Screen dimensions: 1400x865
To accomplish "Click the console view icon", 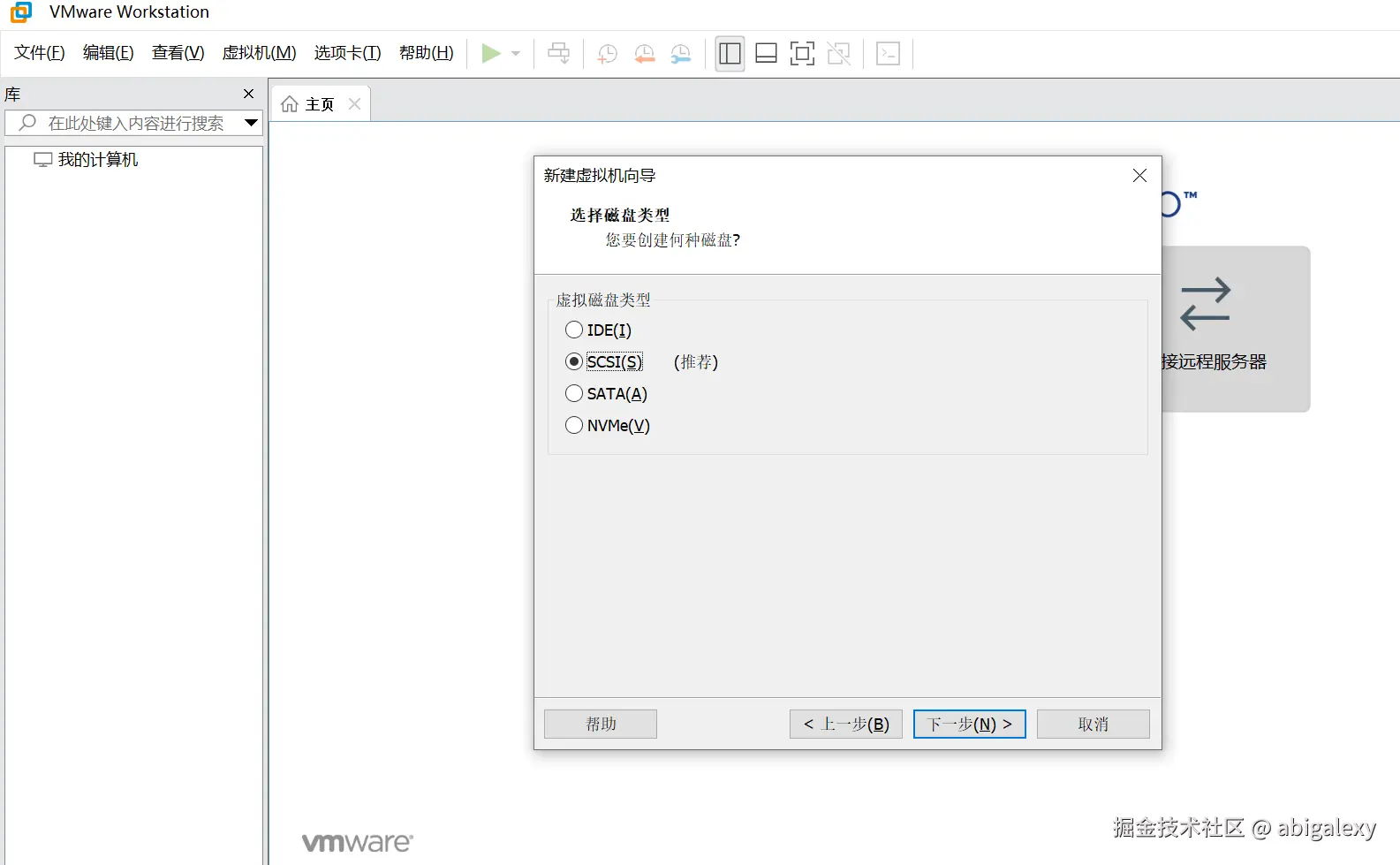I will pos(888,53).
